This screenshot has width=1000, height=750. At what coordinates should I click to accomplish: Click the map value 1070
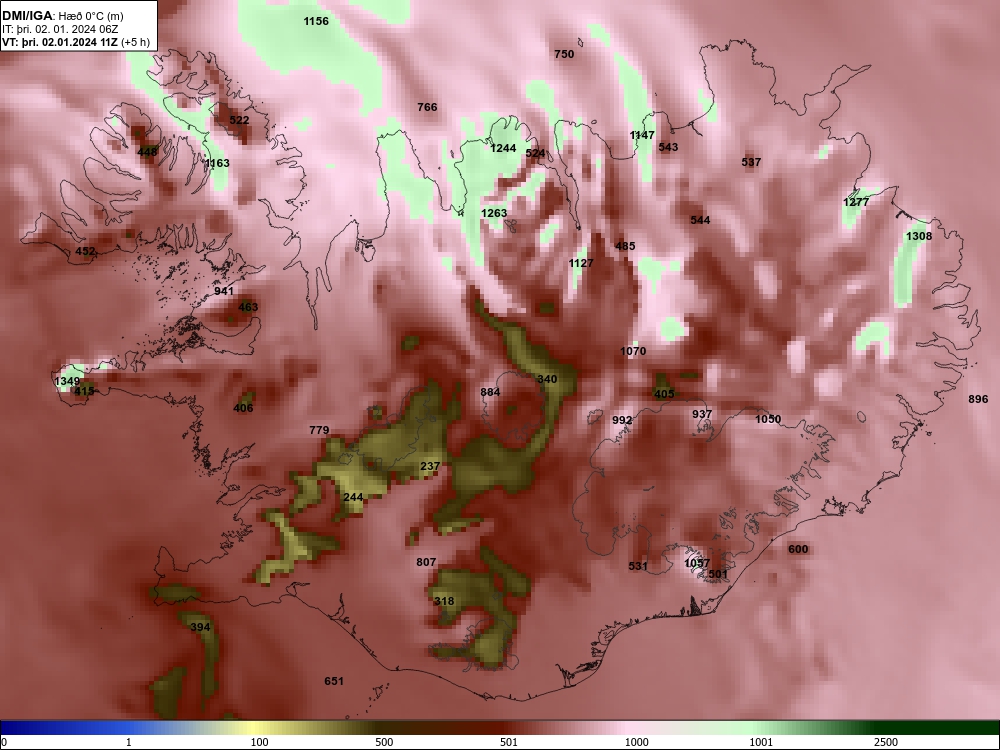(x=633, y=351)
